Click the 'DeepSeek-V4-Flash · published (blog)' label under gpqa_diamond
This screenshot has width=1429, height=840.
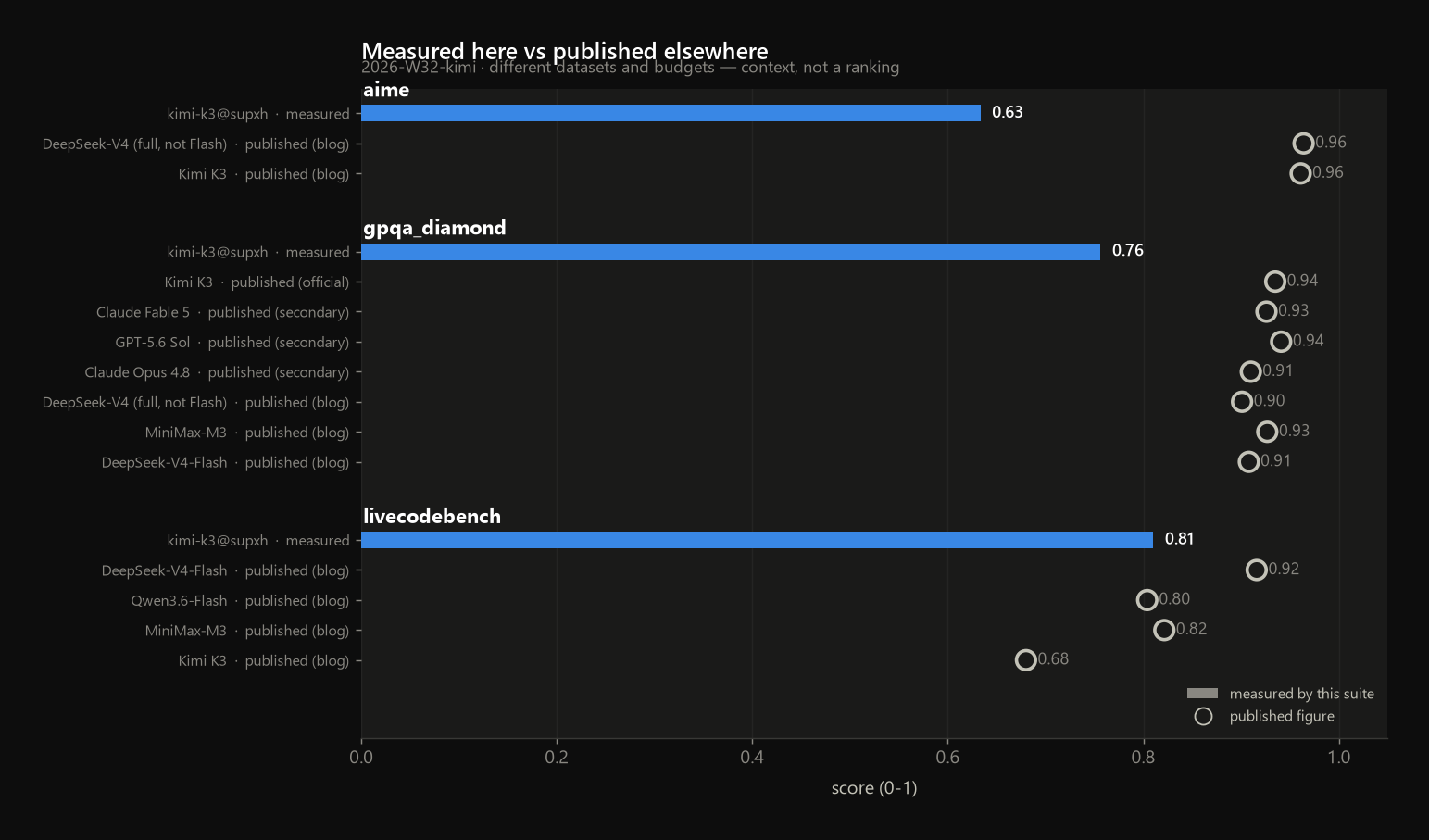[x=226, y=462]
